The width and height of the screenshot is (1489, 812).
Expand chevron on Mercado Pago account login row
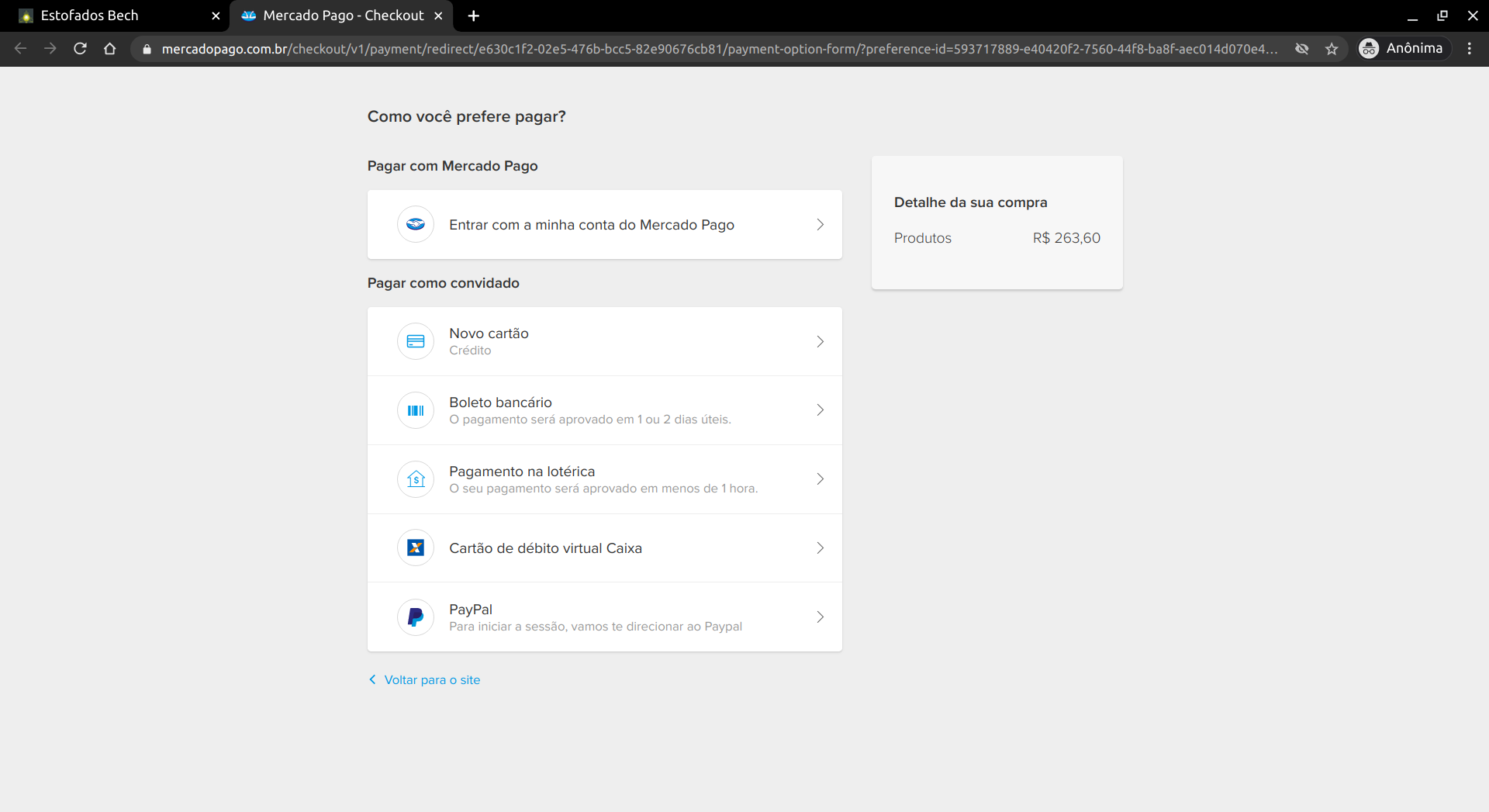tap(820, 224)
